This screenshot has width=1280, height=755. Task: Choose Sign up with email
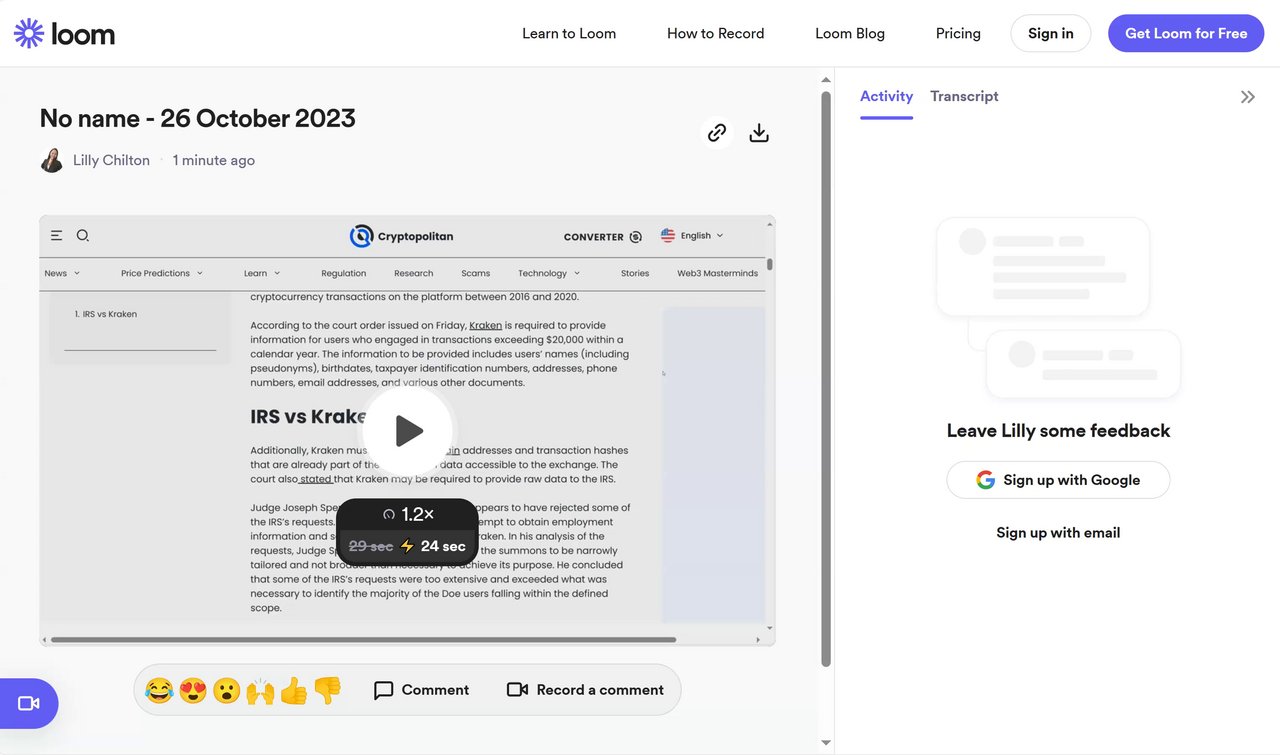click(1058, 532)
